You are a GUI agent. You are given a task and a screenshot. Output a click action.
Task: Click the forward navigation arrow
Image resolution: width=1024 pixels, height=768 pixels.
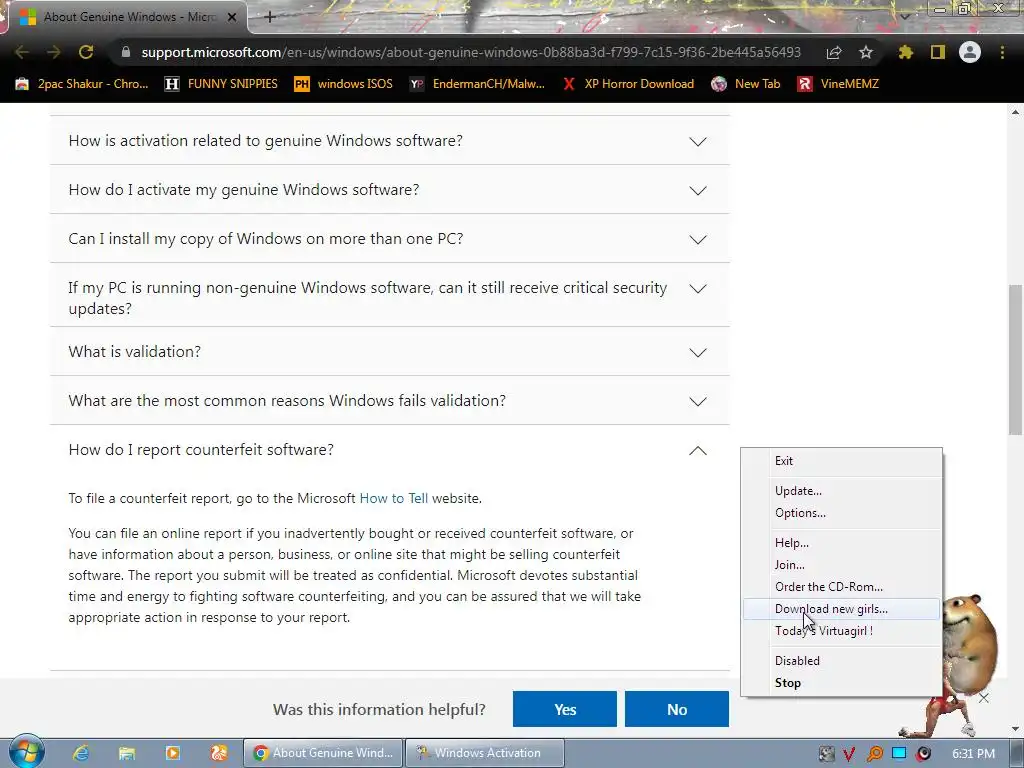click(54, 52)
